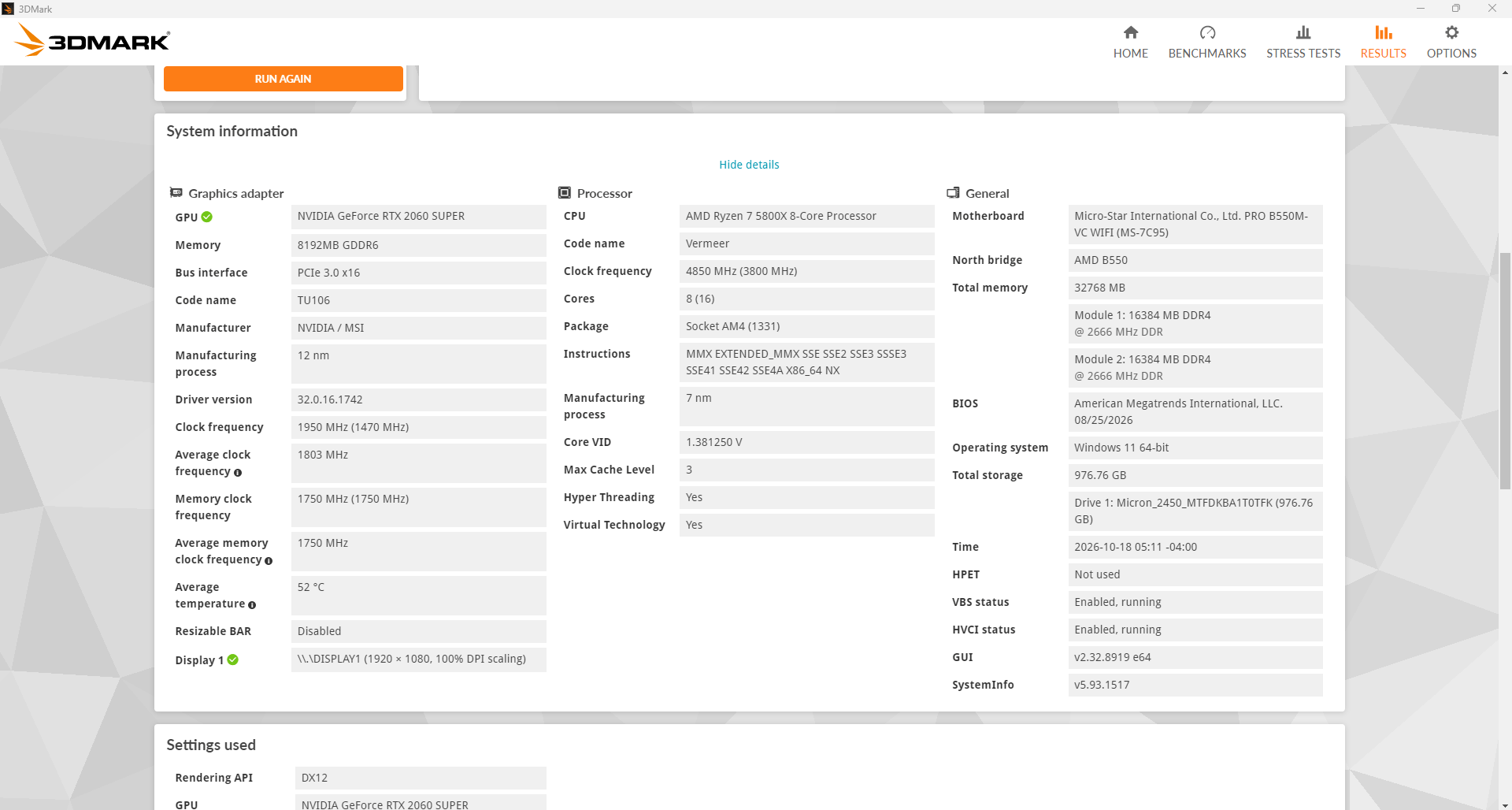Click the 'v5.93.1517' SystemInfo value

coord(1195,685)
